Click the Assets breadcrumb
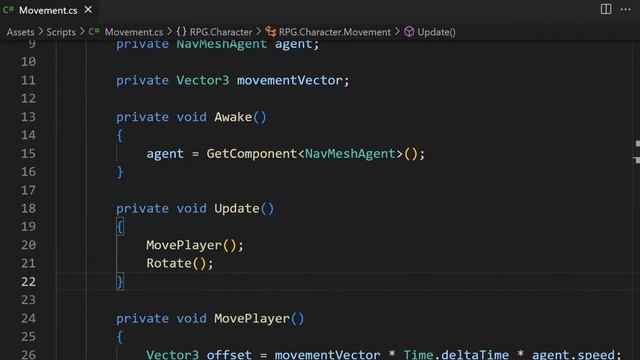This screenshot has height=360, width=640. (20, 32)
